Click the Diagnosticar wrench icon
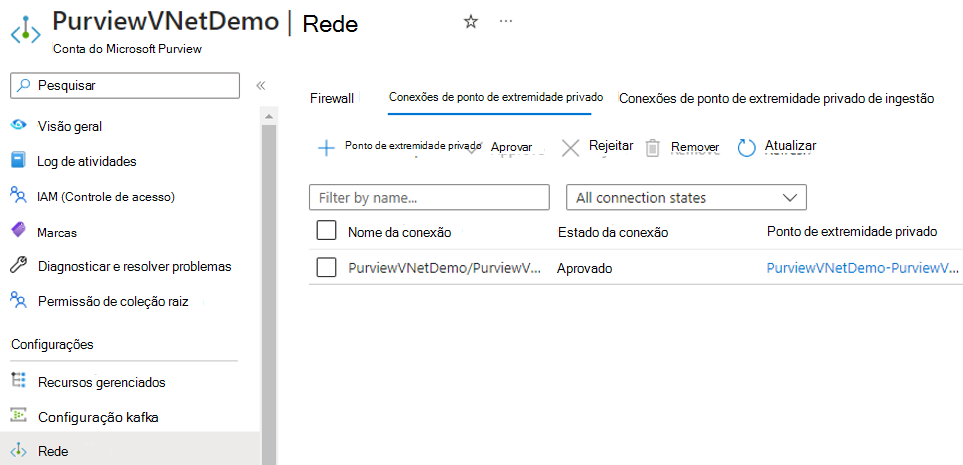The height and width of the screenshot is (465, 963). (18, 266)
